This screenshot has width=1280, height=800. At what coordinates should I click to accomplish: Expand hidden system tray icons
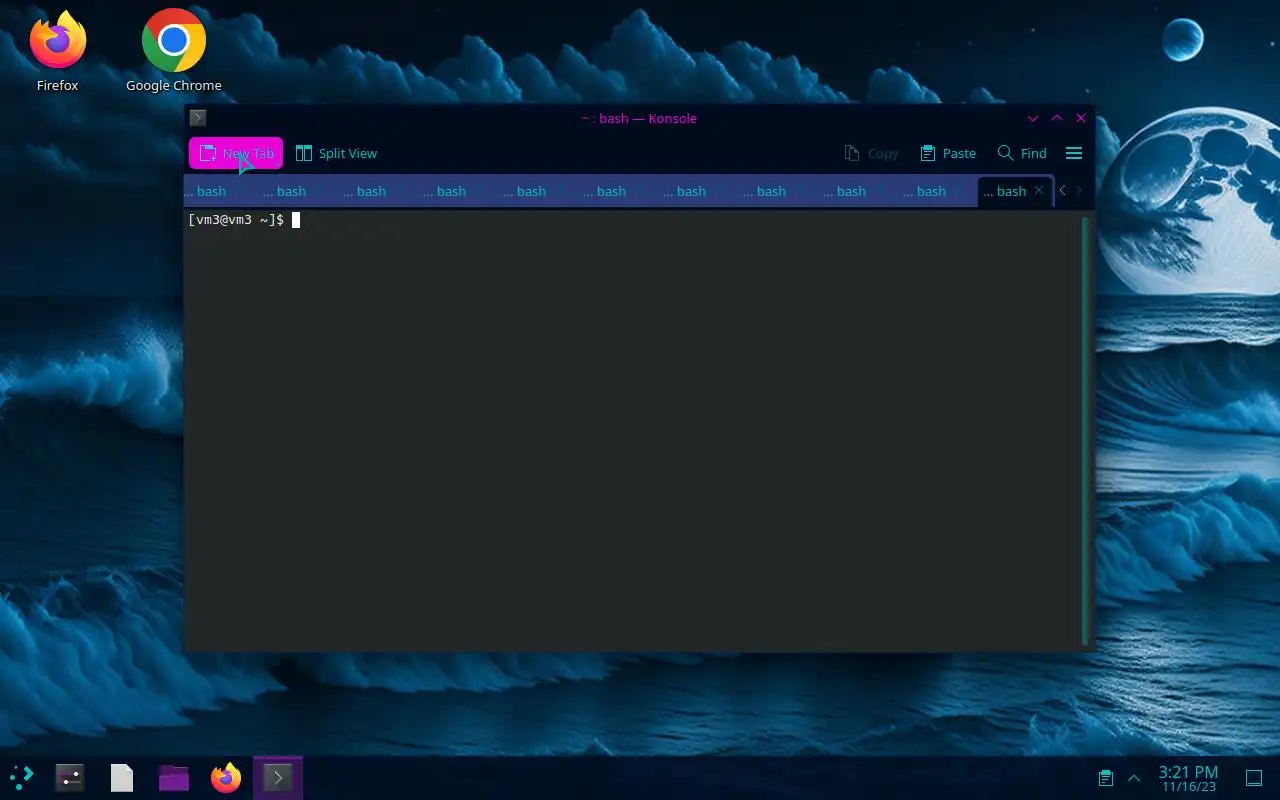coord(1134,778)
